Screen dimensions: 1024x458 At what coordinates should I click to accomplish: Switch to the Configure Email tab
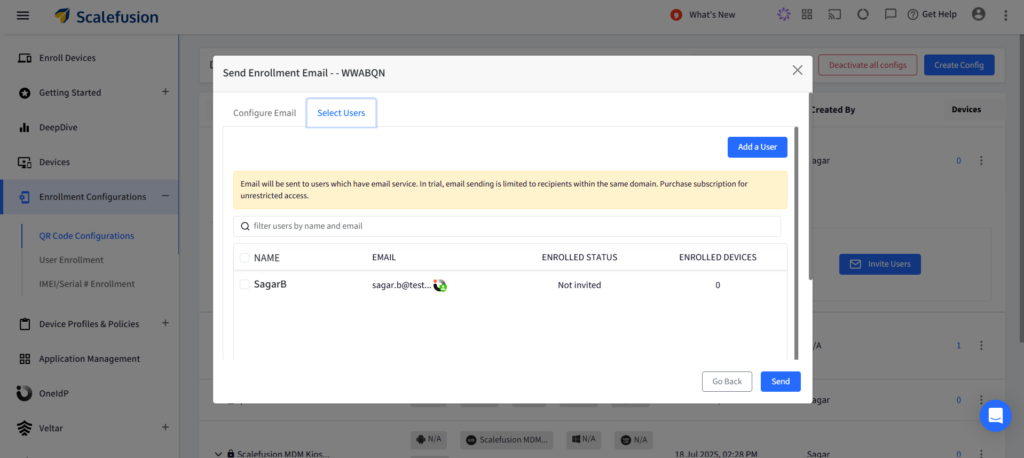point(264,113)
